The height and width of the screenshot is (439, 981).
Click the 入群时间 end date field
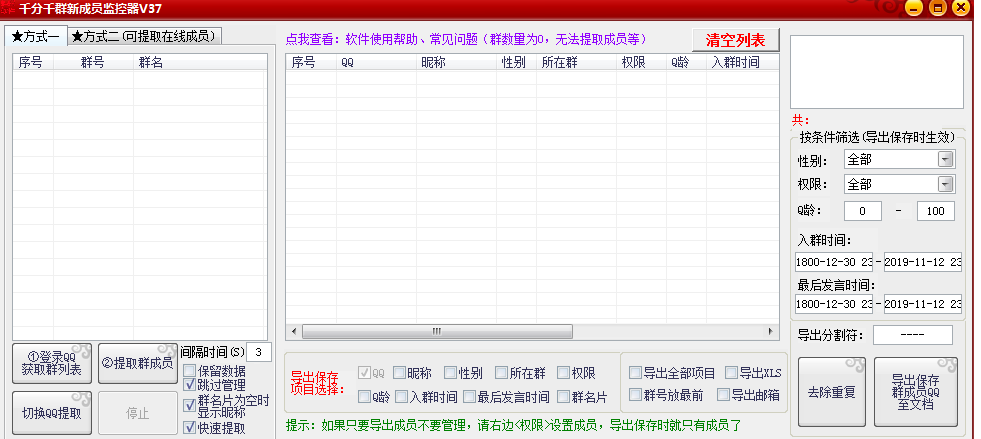[x=923, y=261]
